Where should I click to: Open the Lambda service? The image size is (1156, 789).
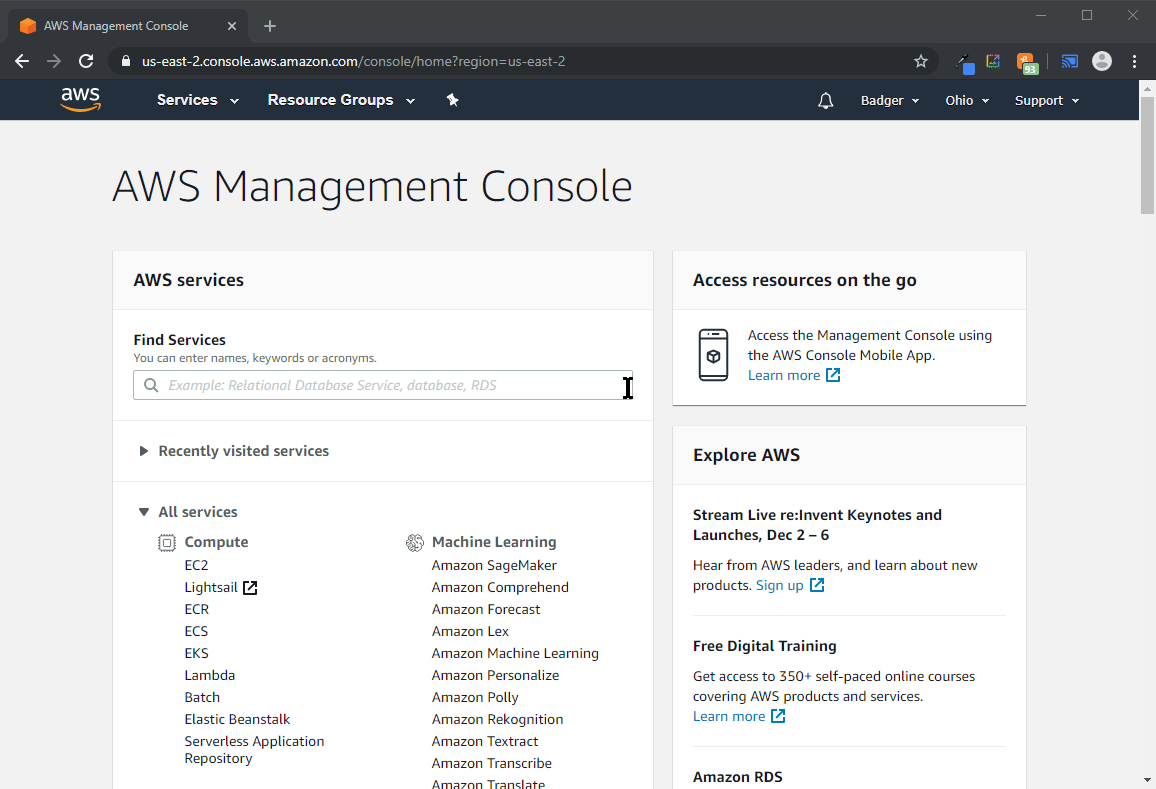(209, 675)
